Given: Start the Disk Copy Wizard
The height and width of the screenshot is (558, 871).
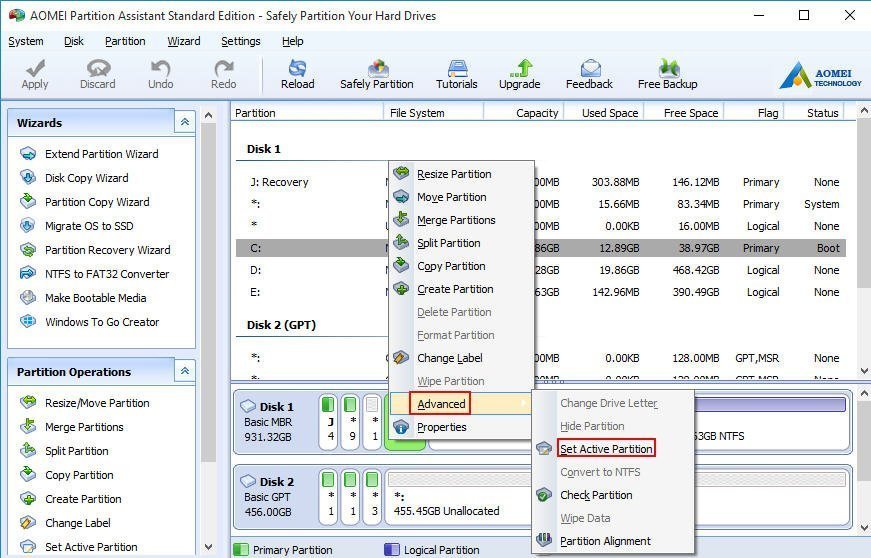Looking at the screenshot, I should [74, 178].
